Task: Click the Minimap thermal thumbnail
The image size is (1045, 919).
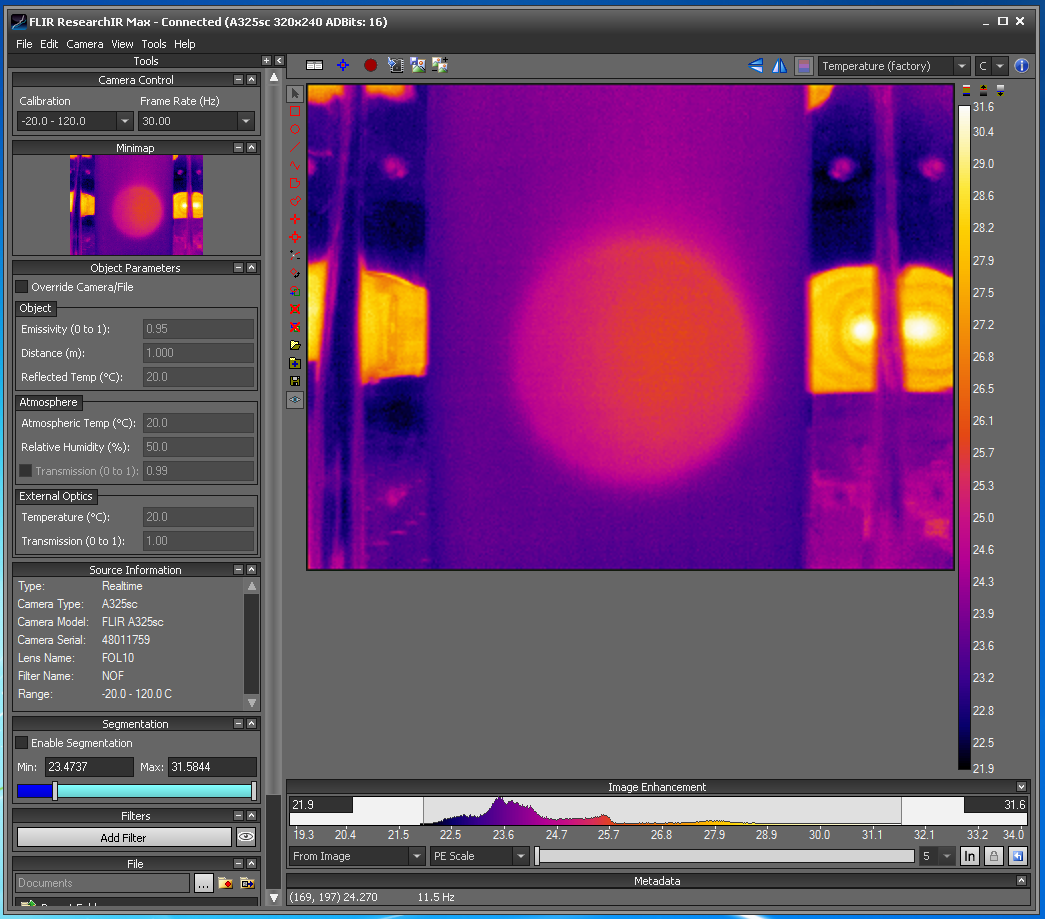Action: [x=137, y=205]
